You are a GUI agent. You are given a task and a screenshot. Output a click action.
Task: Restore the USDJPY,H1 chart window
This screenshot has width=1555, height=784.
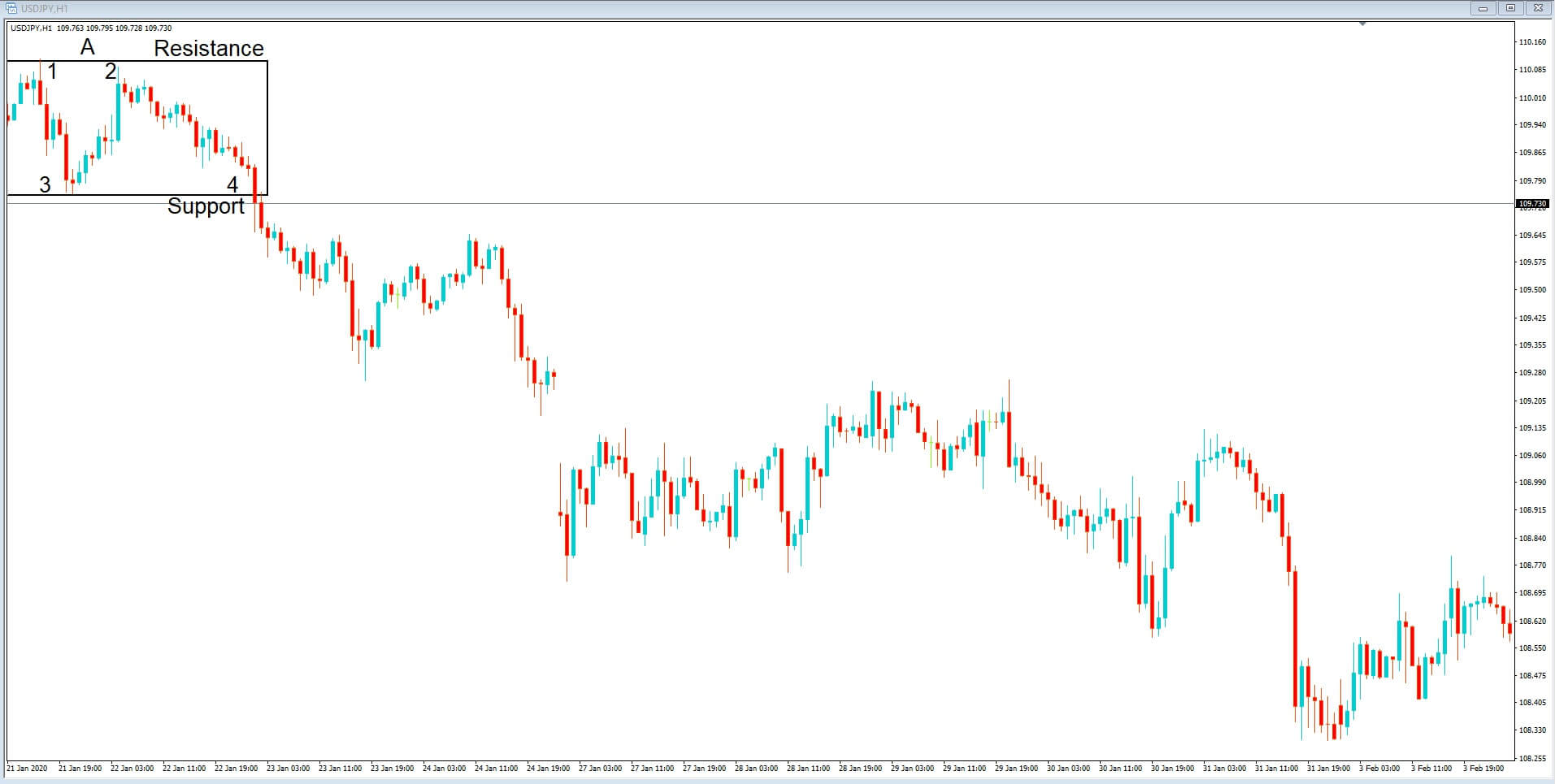tap(1510, 8)
